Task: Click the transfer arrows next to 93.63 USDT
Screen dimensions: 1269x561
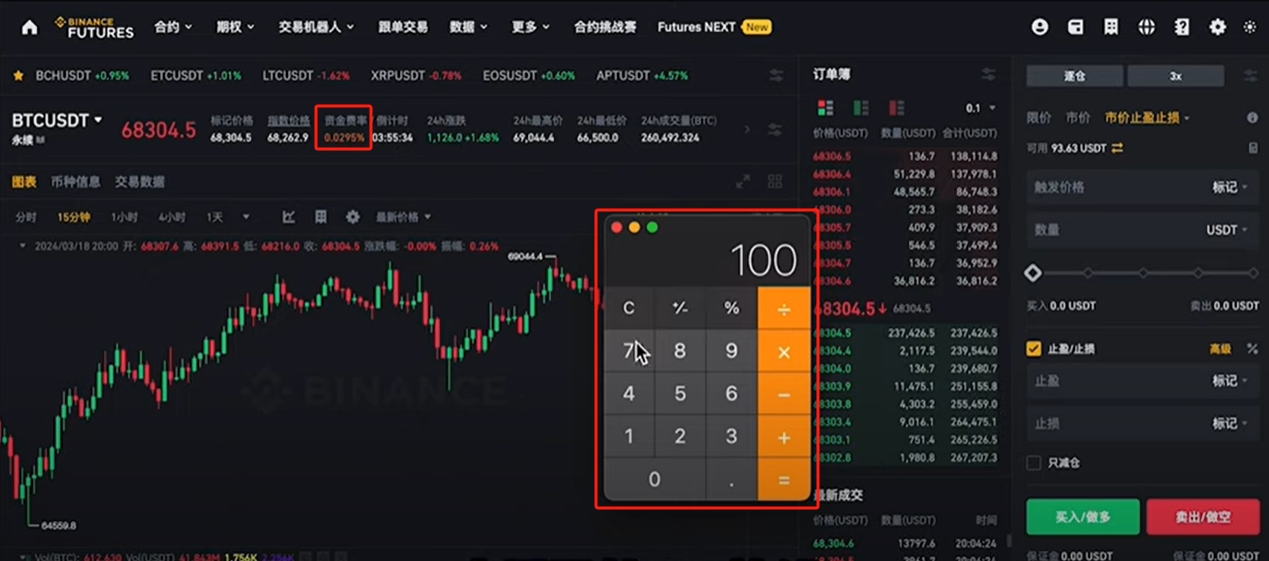Action: [1117, 148]
